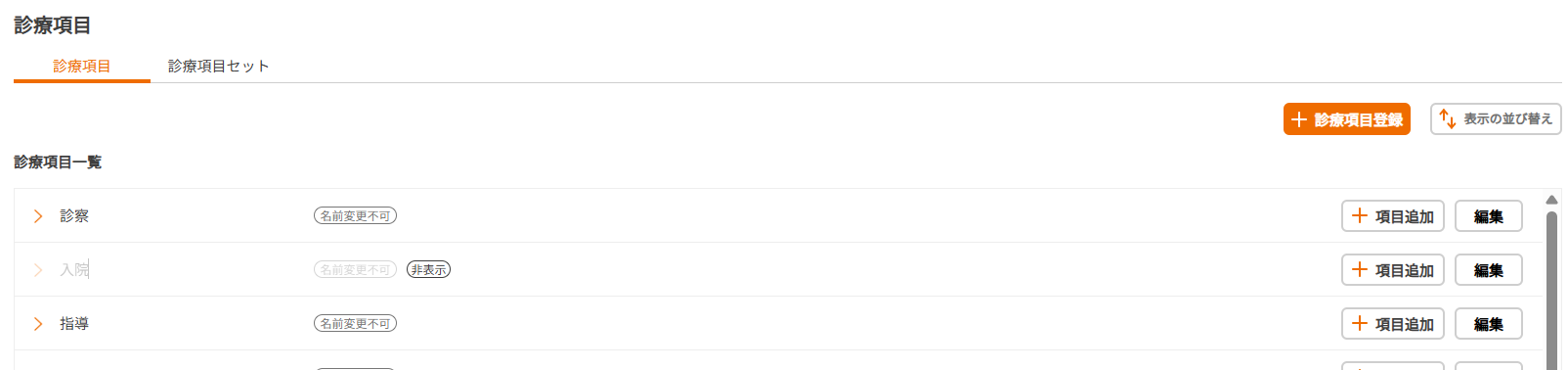Expand the hidden 入院 category row
1568x370 pixels.
point(38,269)
